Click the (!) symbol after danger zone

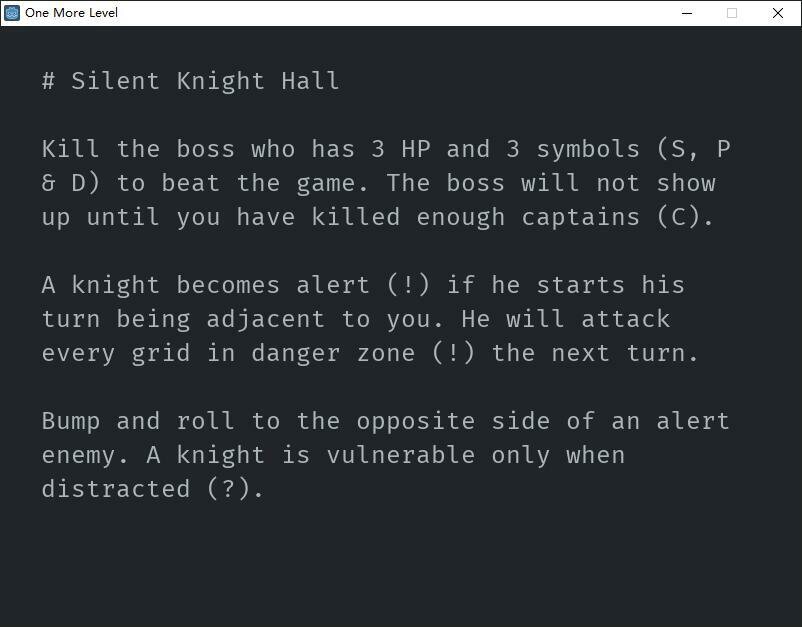[x=453, y=352]
